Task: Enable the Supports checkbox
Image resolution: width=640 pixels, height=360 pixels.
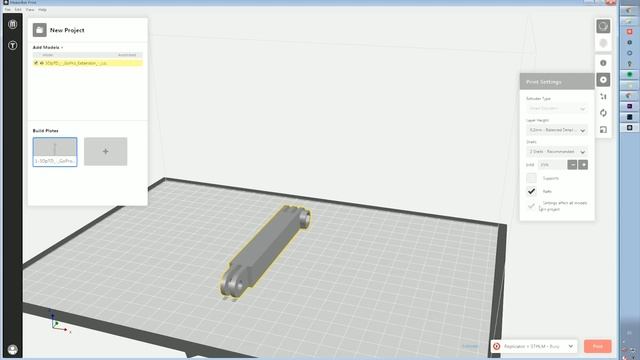Action: pyautogui.click(x=531, y=178)
